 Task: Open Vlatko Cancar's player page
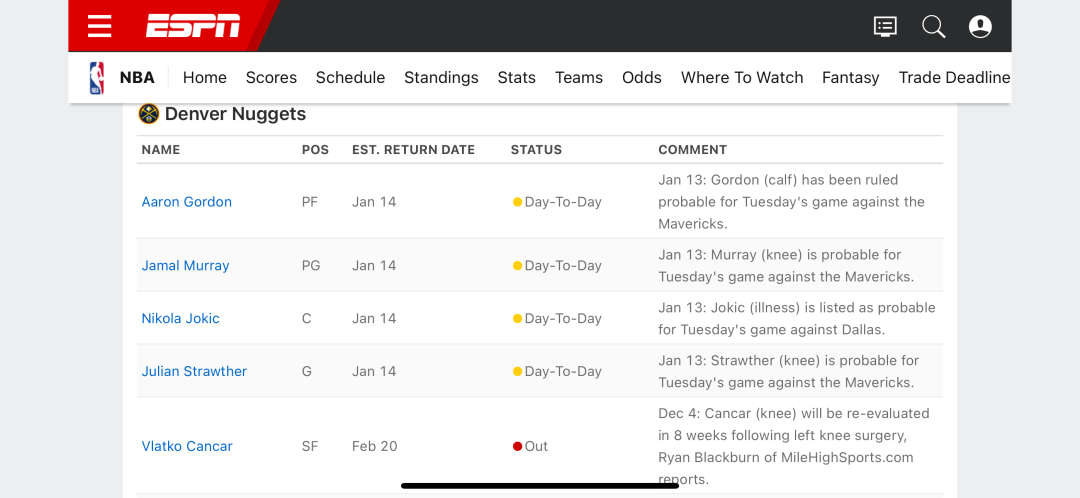coord(187,446)
